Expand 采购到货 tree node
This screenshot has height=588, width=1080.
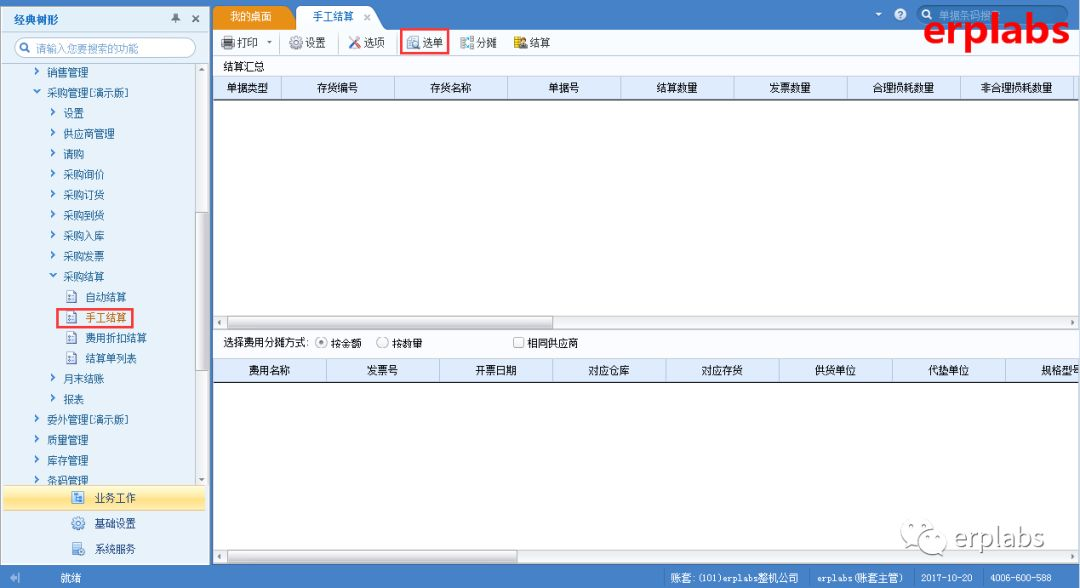[x=53, y=214]
